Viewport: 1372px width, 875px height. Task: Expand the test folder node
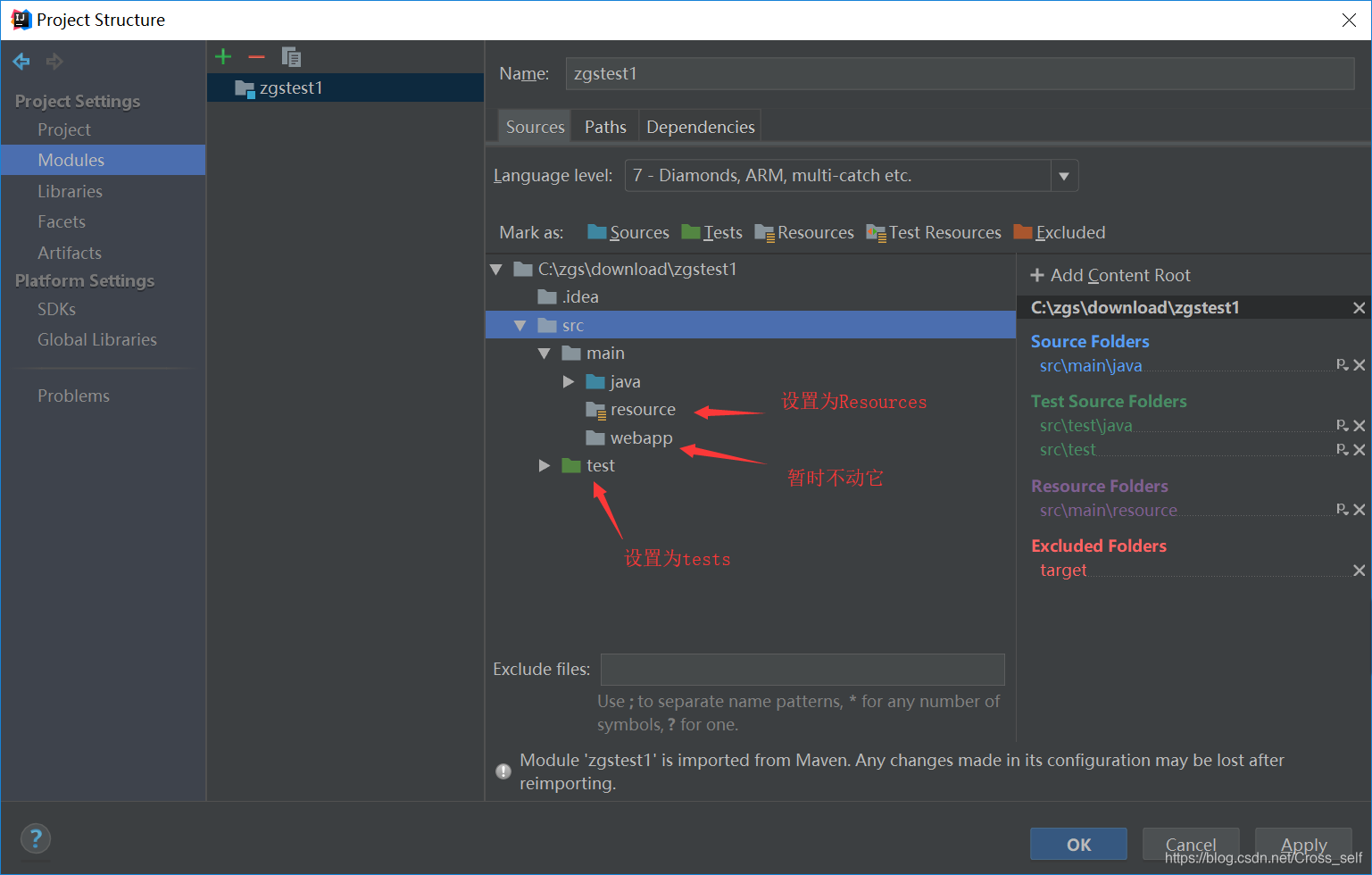tap(545, 465)
